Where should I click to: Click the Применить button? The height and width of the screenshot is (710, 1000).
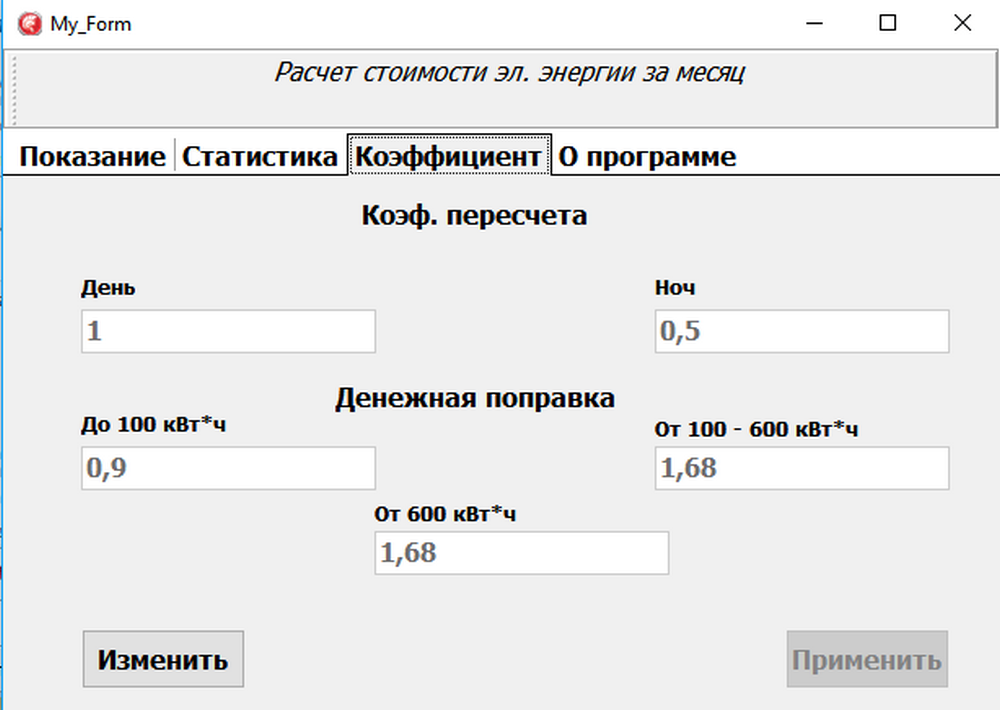click(866, 660)
